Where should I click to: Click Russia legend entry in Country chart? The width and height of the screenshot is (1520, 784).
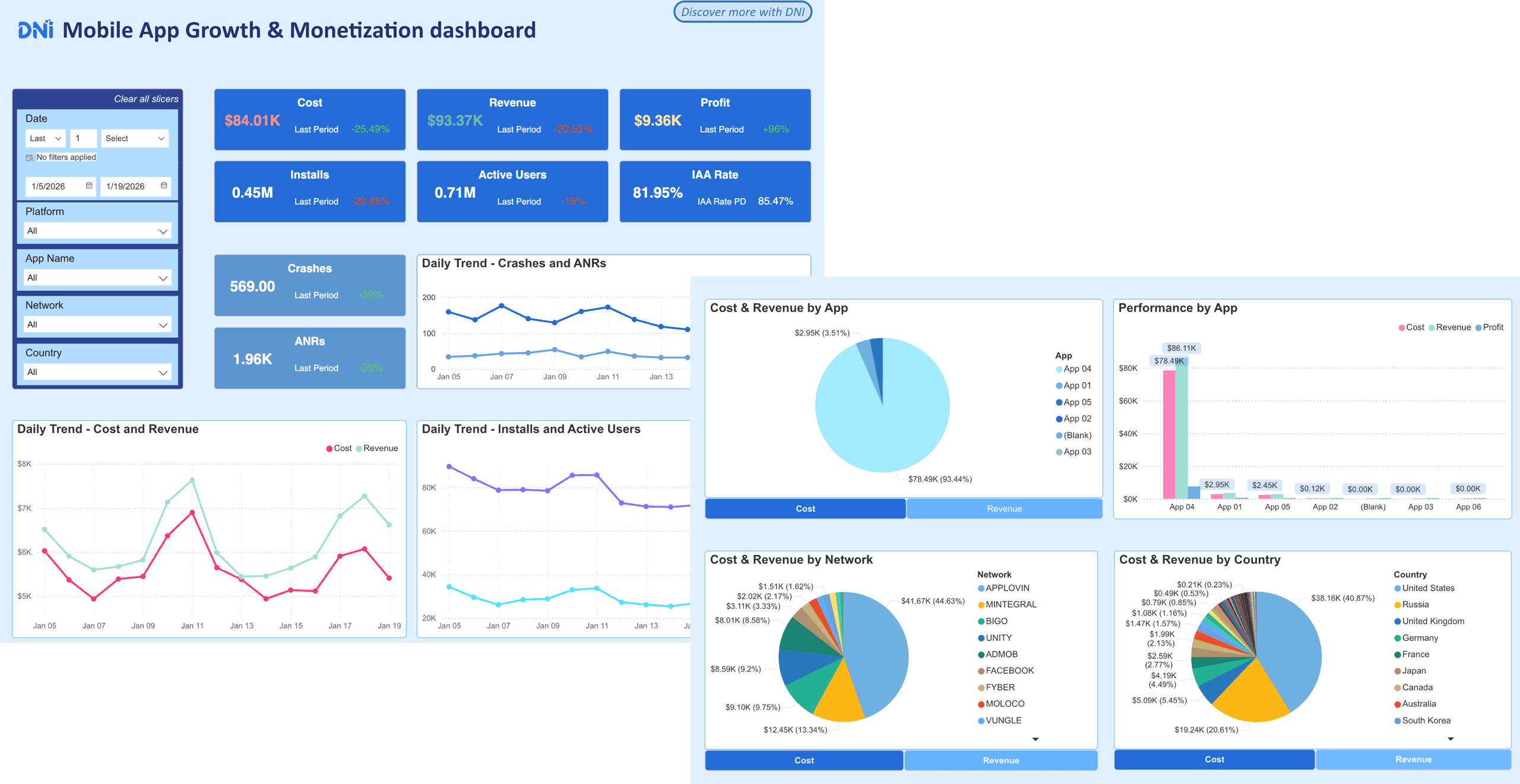click(x=1411, y=604)
